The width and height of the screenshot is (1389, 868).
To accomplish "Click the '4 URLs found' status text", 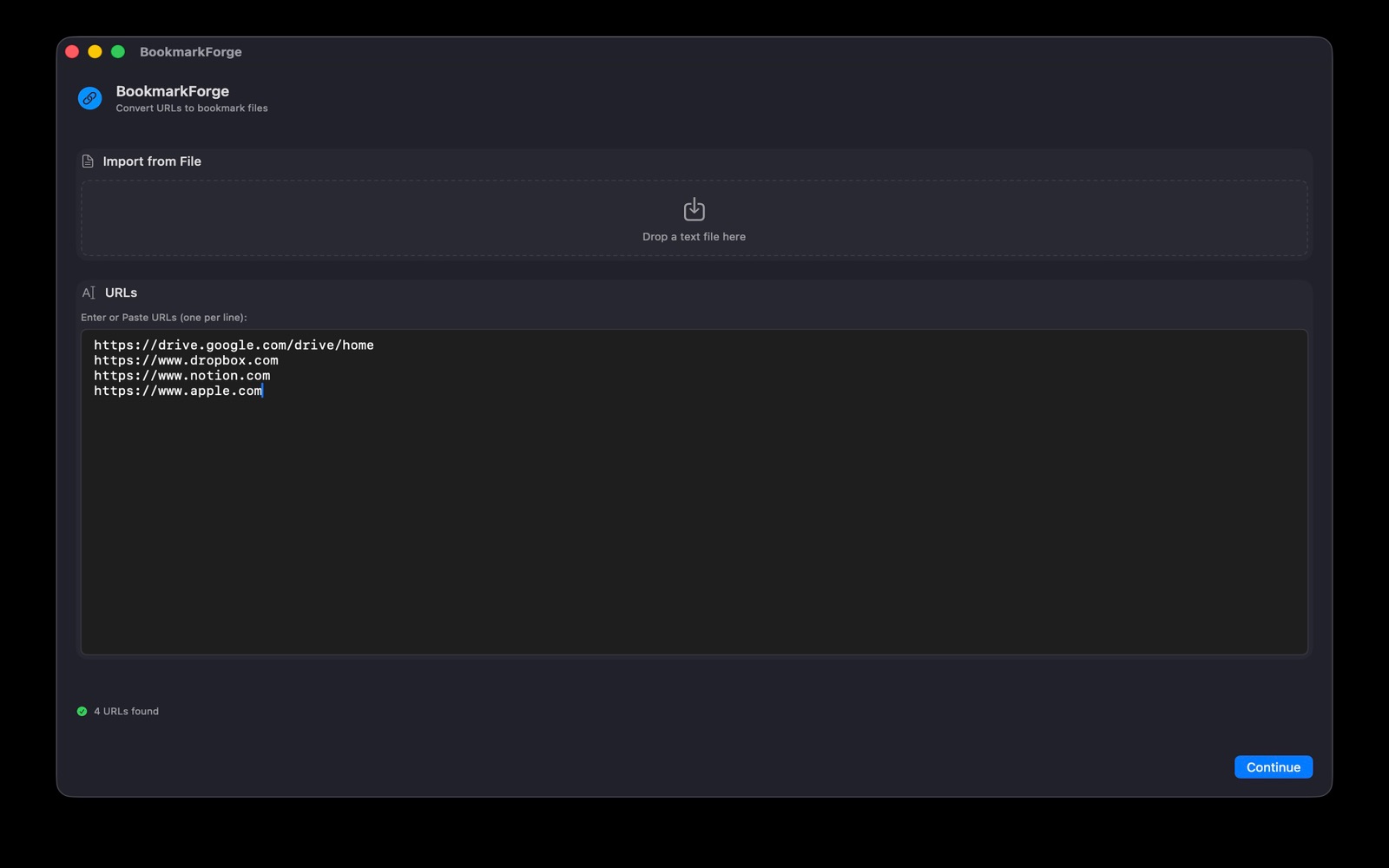I will coord(126,711).
